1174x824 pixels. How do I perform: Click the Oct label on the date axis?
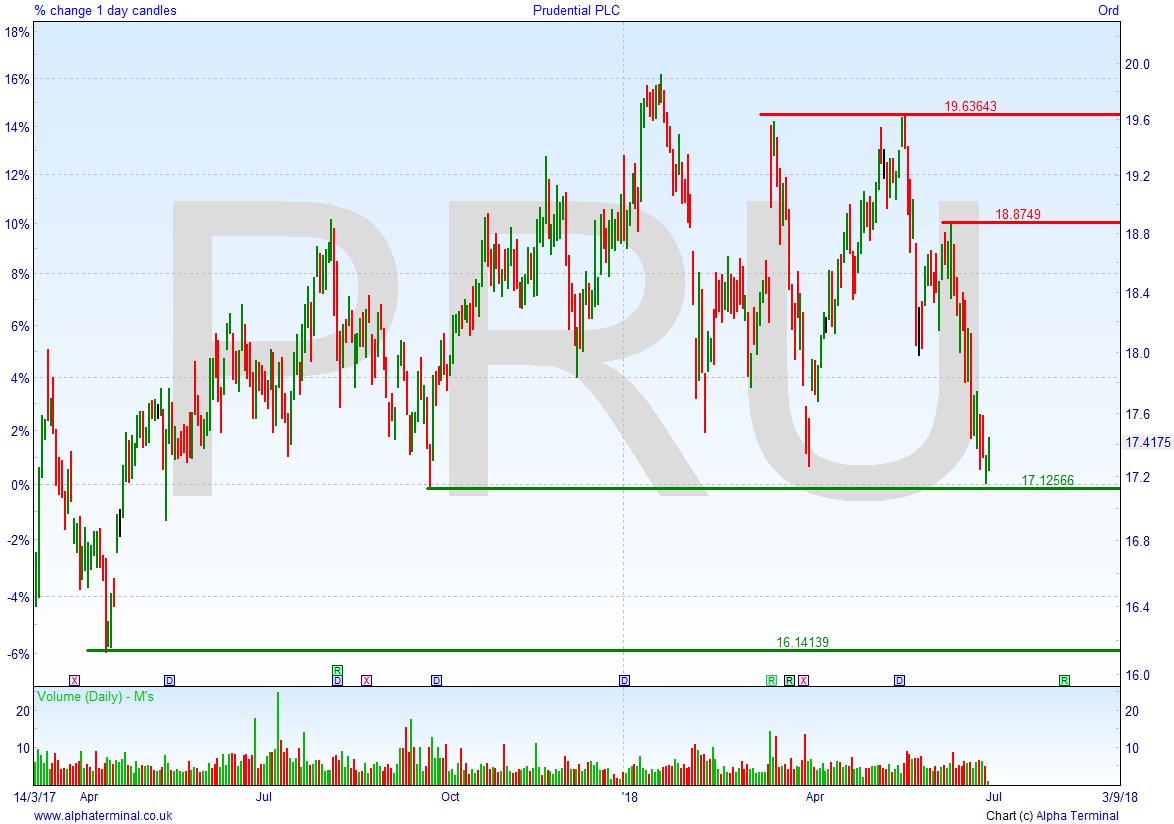[450, 797]
